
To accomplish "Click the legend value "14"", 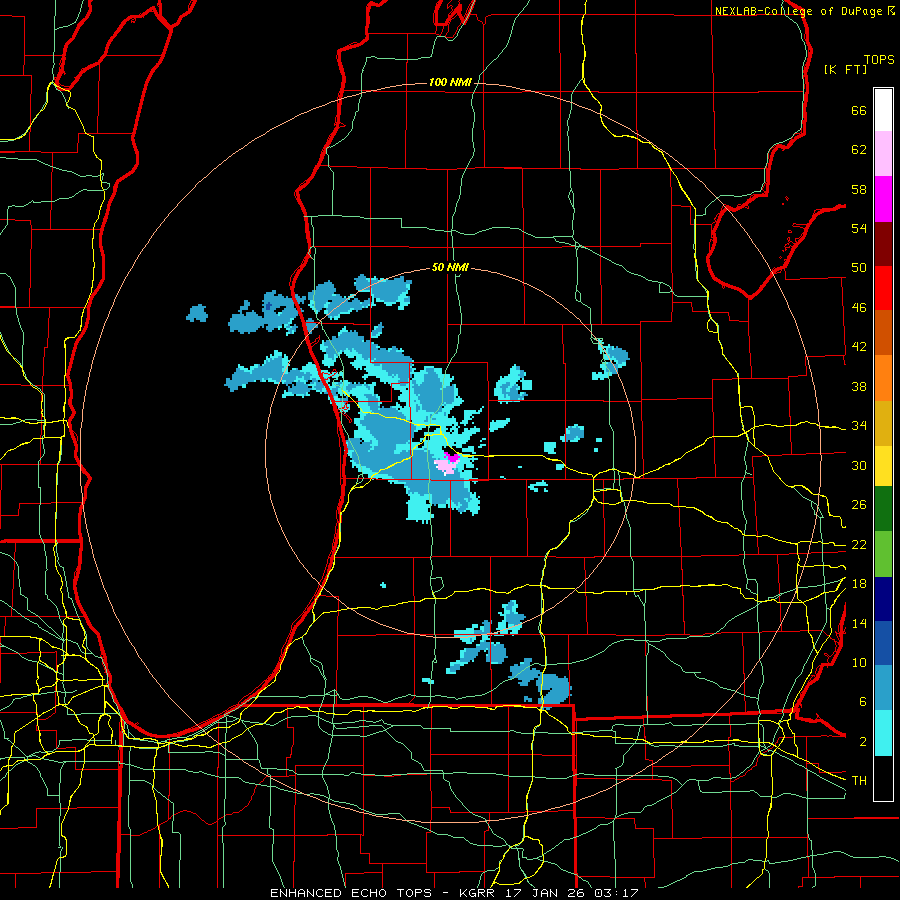I will pyautogui.click(x=859, y=623).
